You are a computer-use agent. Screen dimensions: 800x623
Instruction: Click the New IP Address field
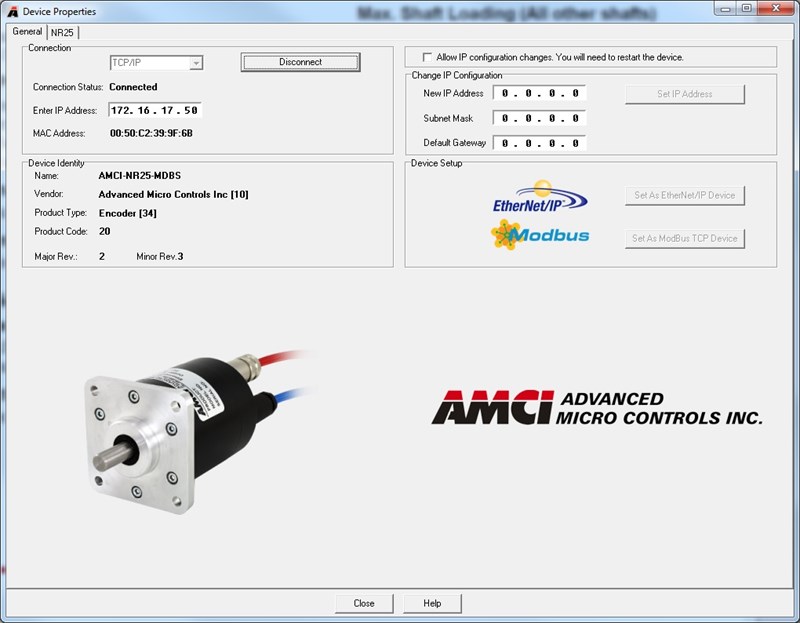pyautogui.click(x=540, y=94)
